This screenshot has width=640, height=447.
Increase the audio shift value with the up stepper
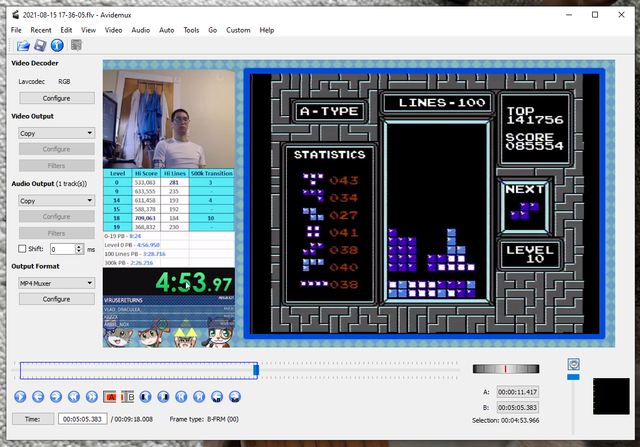coord(79,246)
